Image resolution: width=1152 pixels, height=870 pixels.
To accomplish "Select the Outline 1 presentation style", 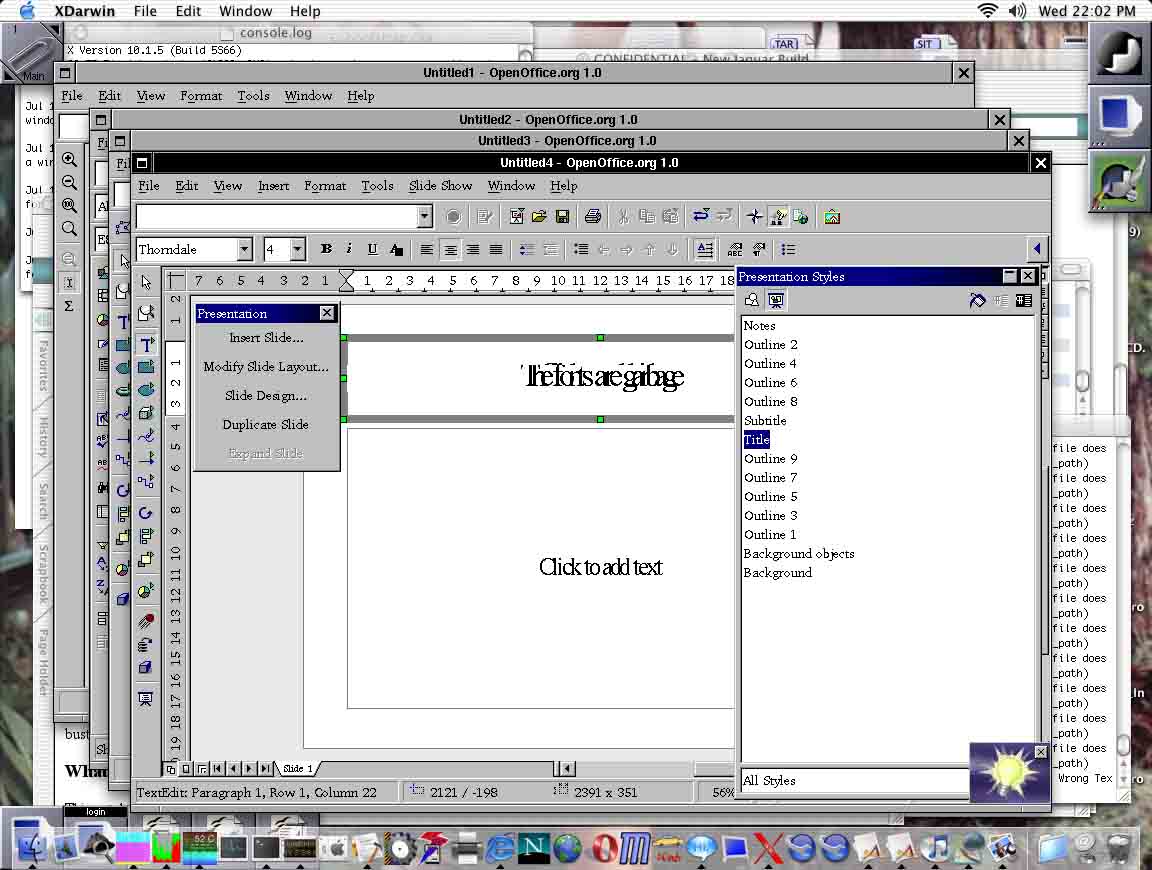I will click(x=770, y=534).
